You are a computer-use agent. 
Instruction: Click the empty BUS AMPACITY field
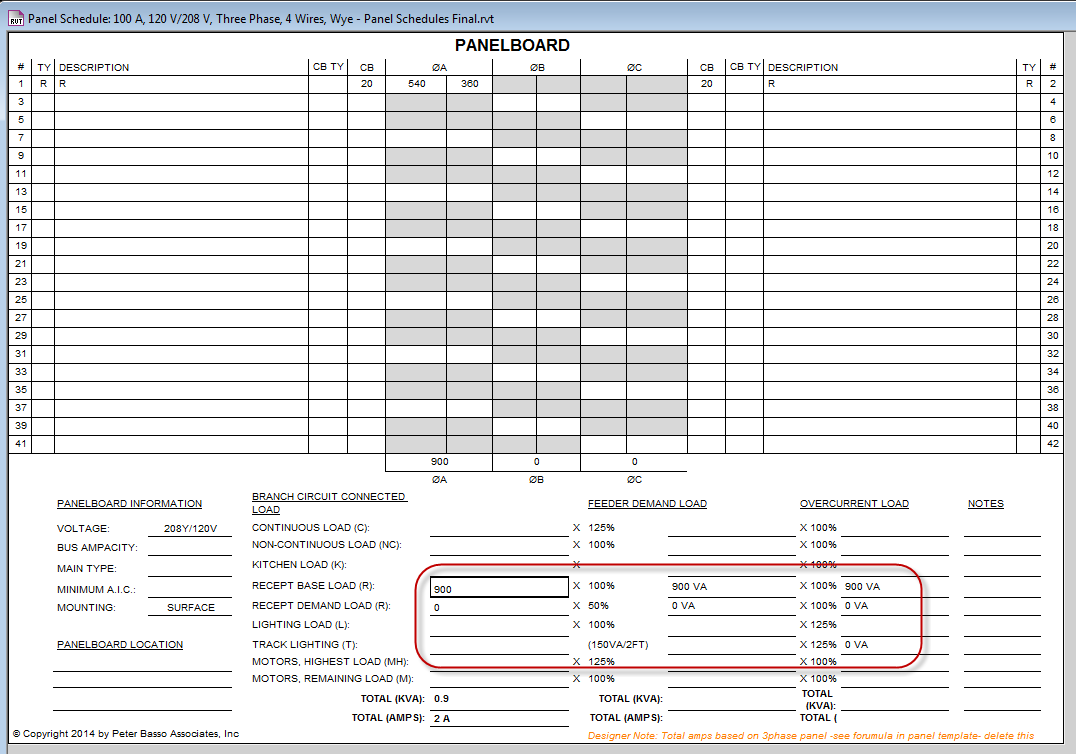(190, 548)
